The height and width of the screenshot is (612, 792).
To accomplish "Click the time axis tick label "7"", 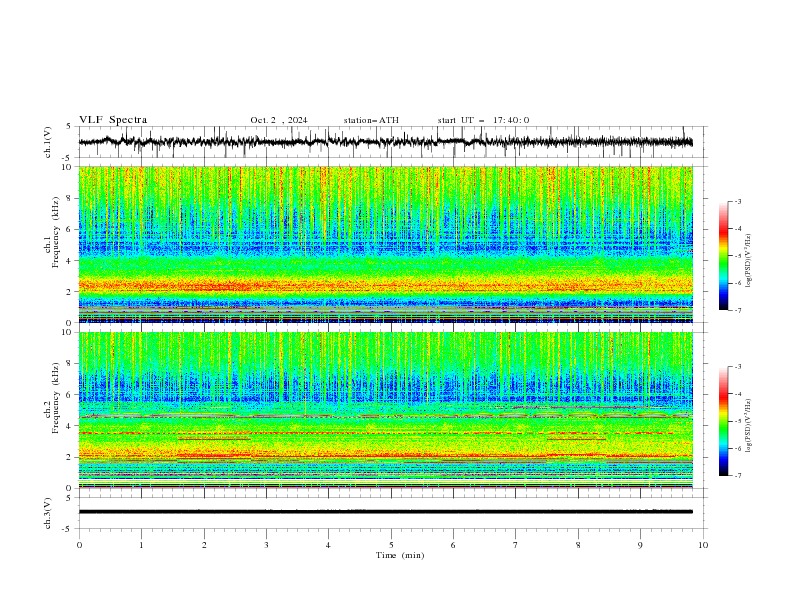I will tap(516, 545).
